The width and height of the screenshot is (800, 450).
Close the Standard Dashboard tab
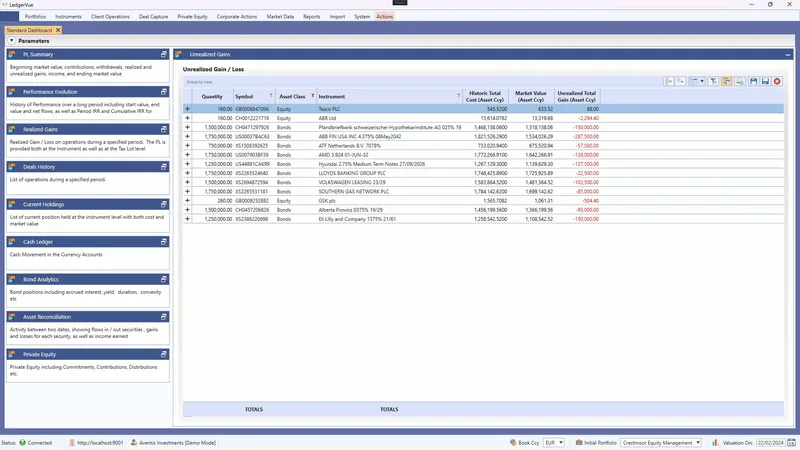58,30
